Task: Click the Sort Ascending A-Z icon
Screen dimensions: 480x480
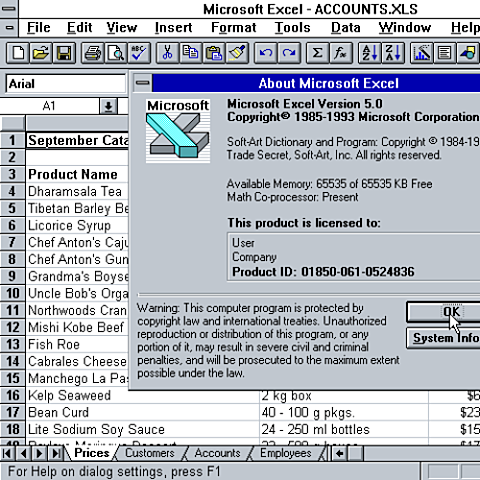Action: click(x=370, y=53)
